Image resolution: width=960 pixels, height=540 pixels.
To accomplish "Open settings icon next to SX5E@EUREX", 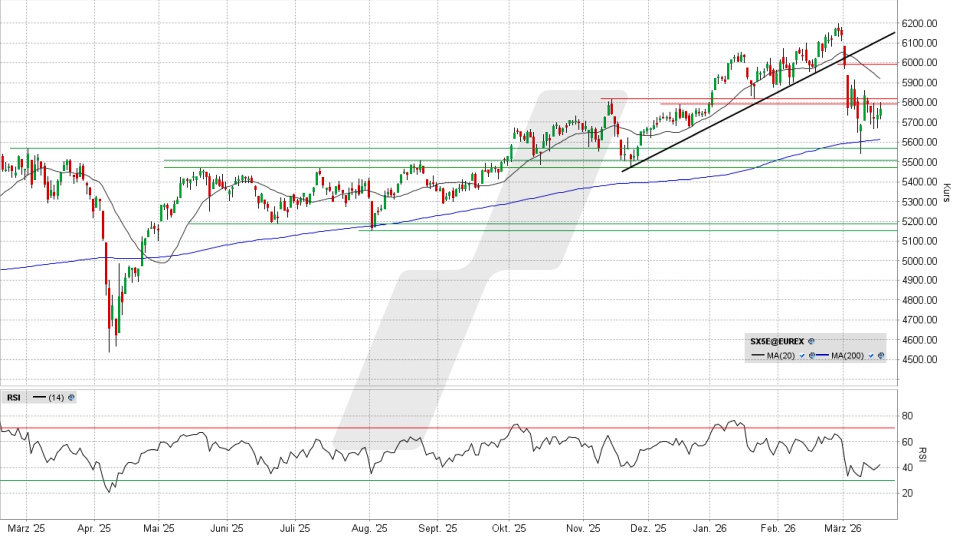I will pos(811,341).
